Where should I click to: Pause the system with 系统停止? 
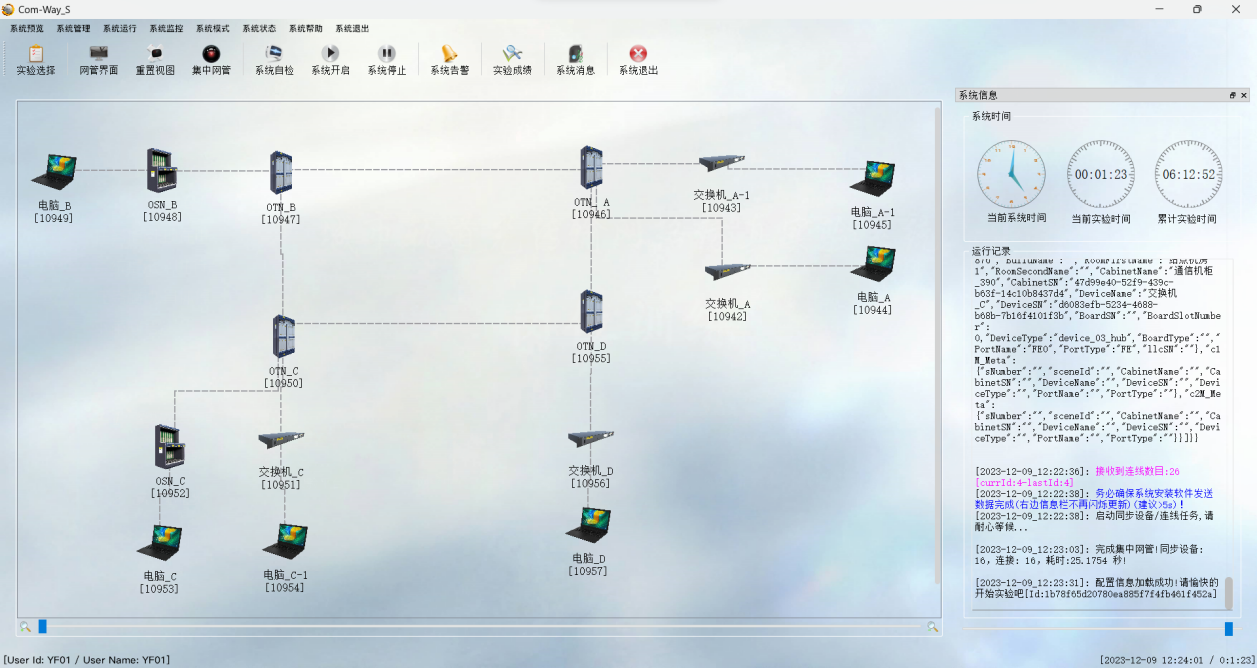click(386, 59)
